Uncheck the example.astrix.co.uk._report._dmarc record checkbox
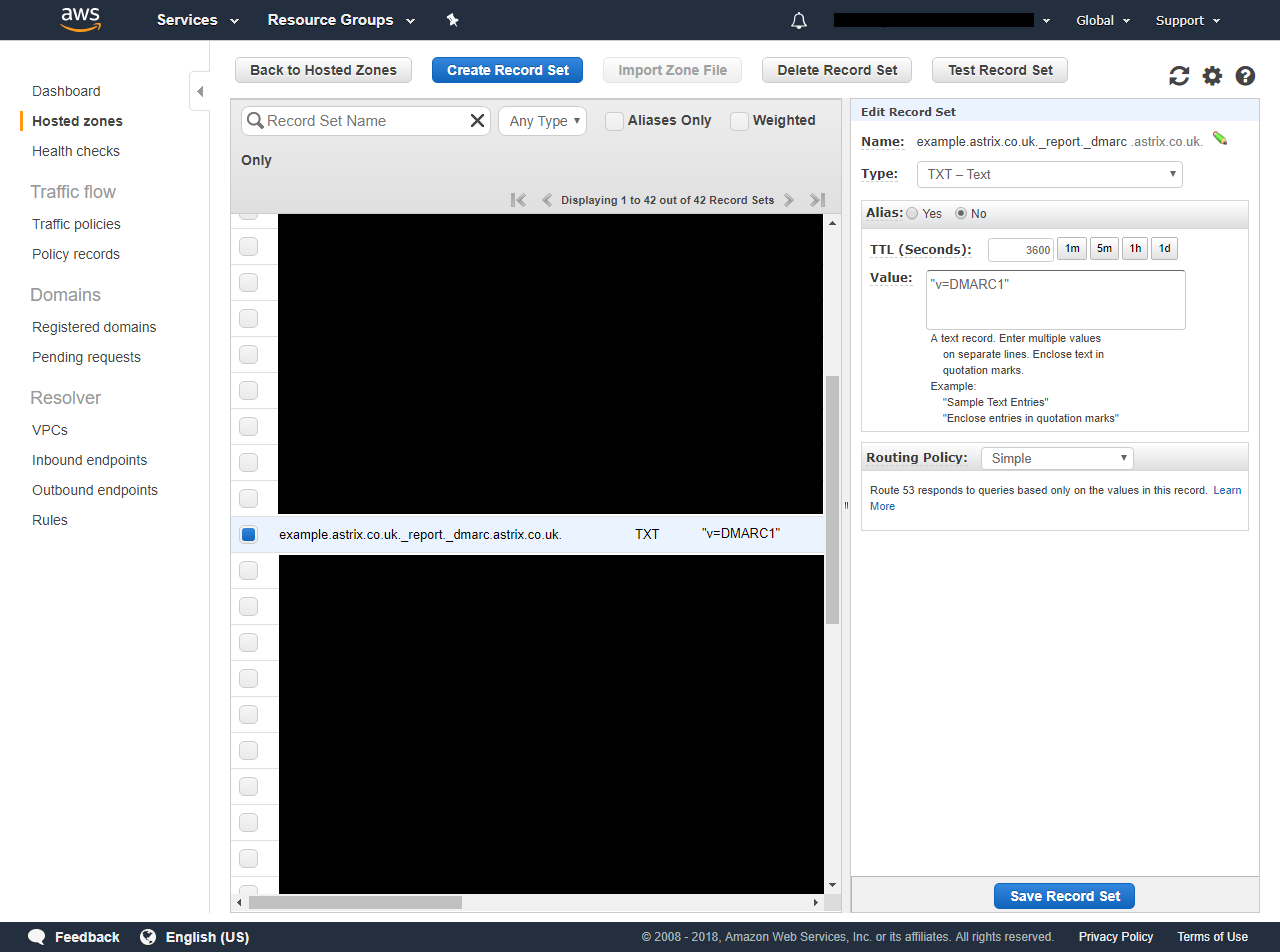The width and height of the screenshot is (1280, 952). point(248,534)
